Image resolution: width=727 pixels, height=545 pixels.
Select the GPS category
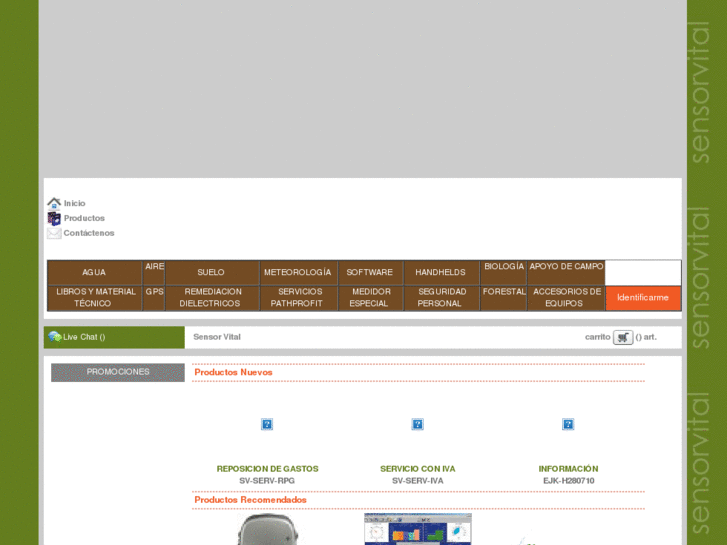[154, 298]
